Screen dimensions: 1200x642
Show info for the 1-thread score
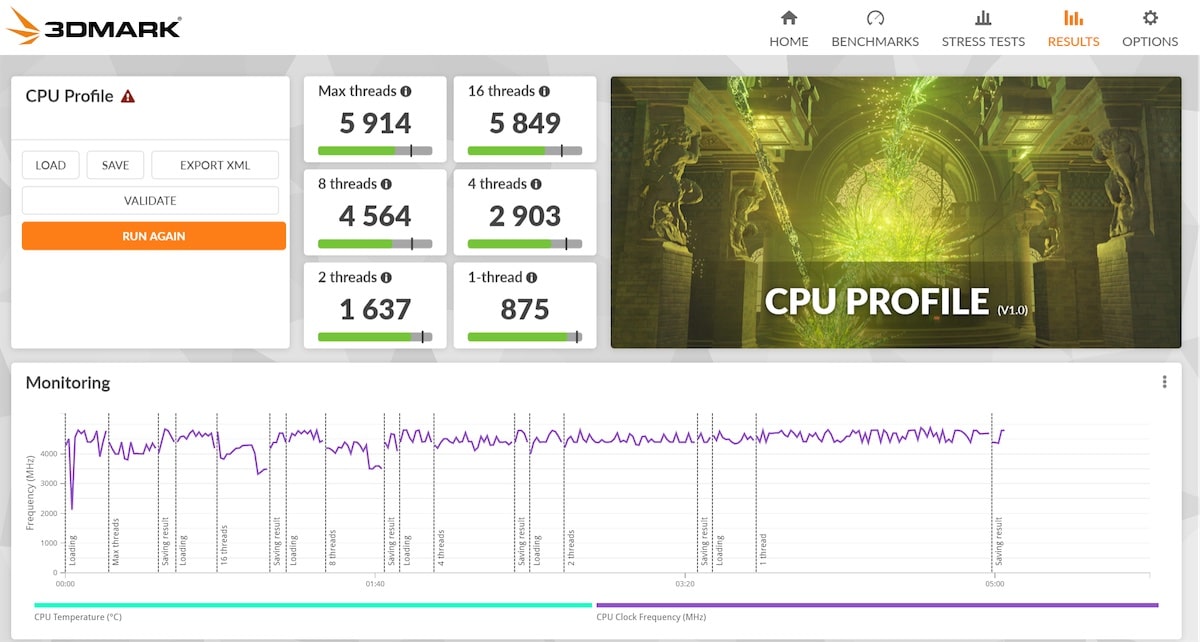[x=532, y=278]
